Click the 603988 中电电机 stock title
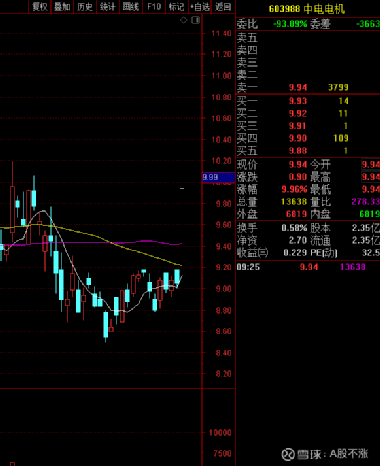380x466 pixels. pyautogui.click(x=307, y=9)
